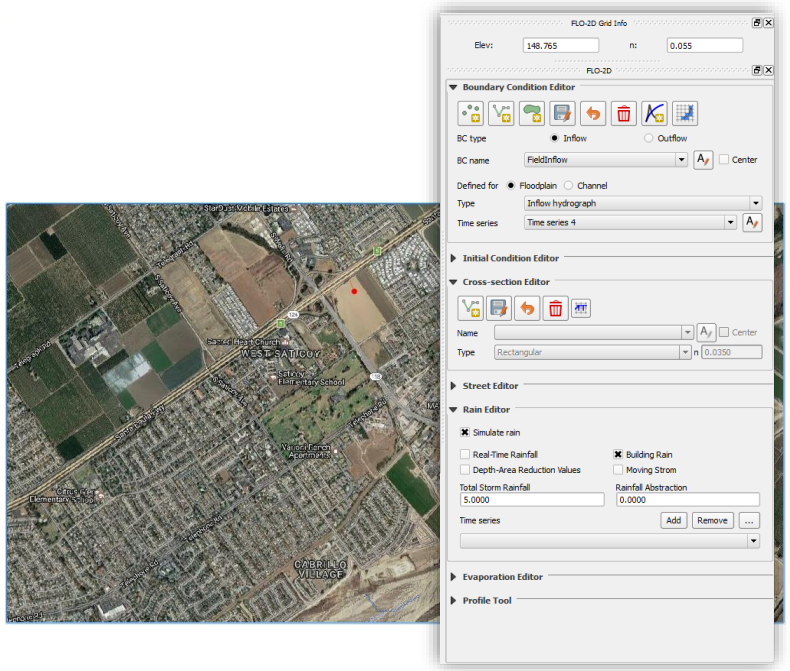Click the add cross-section line icon
The image size is (790, 671).
coord(470,308)
